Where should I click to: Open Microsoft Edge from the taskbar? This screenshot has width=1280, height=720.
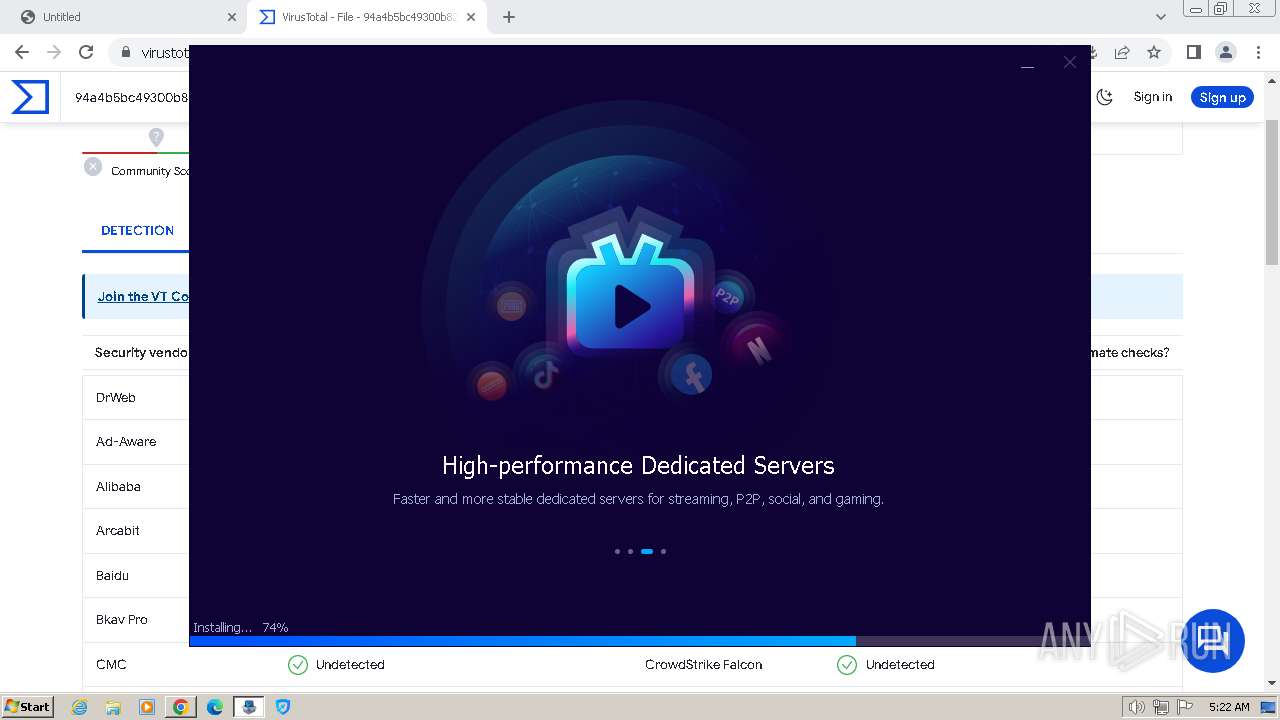[x=214, y=707]
